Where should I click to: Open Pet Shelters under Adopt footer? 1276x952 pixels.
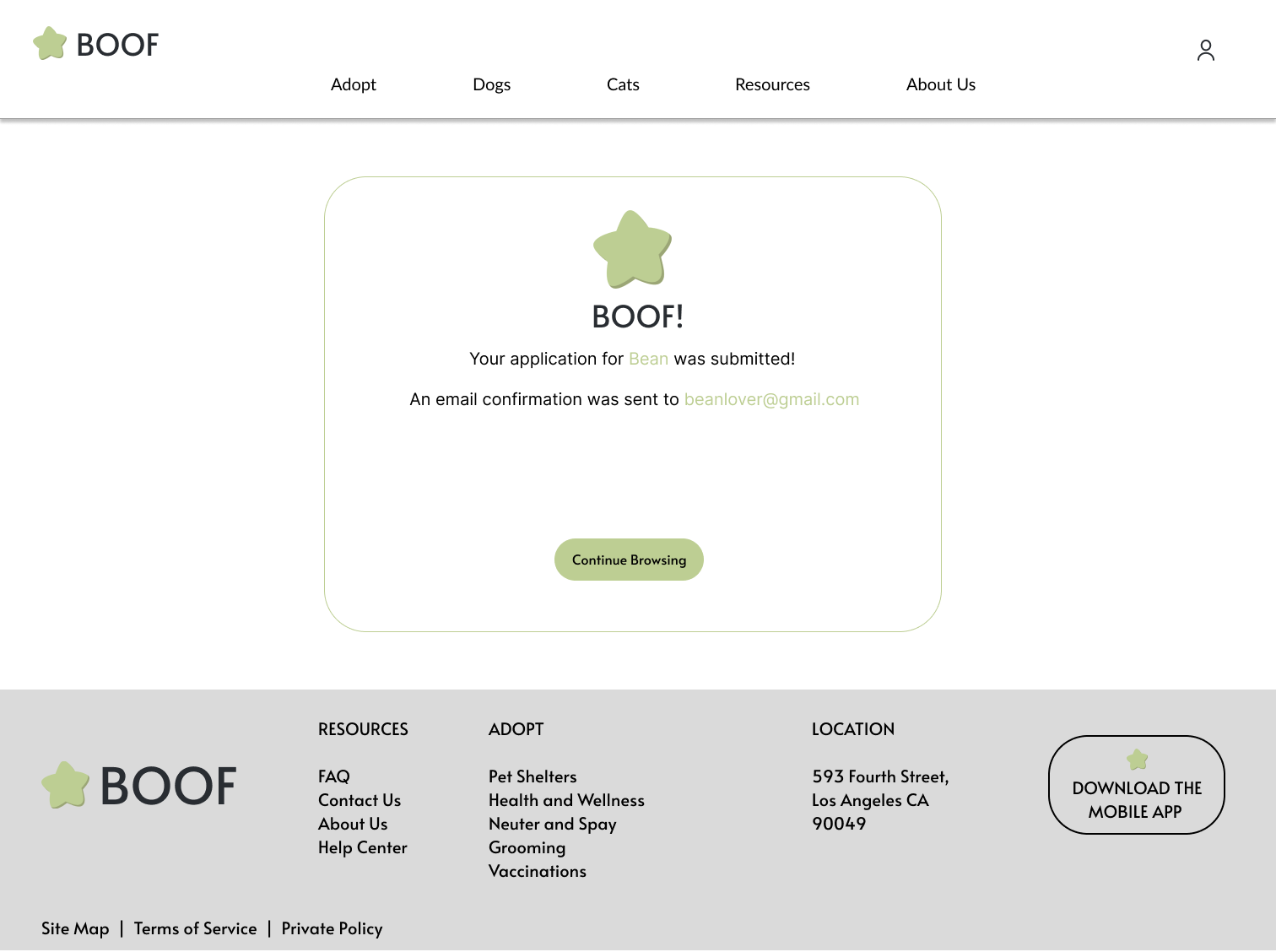[533, 776]
